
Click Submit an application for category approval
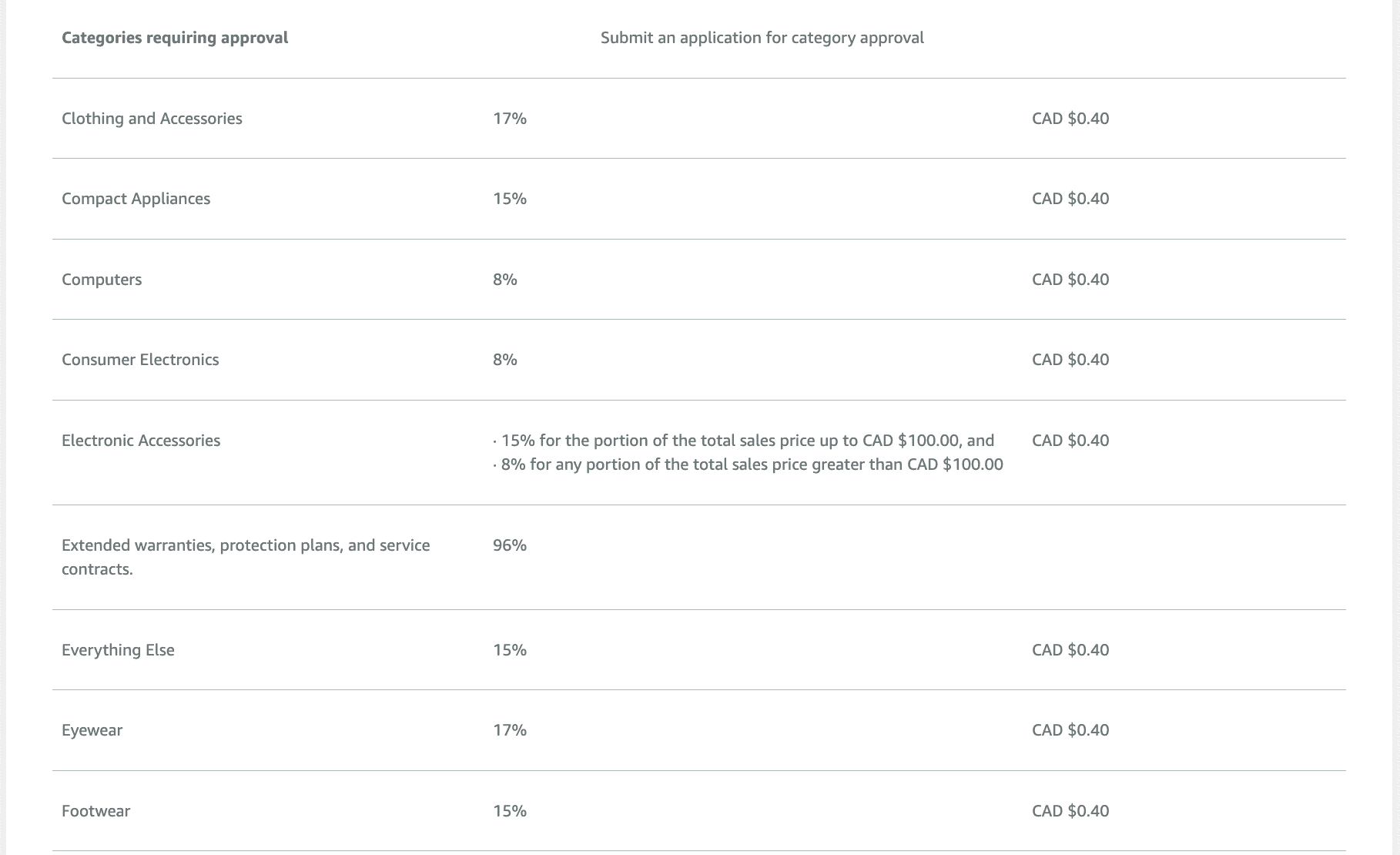762,38
